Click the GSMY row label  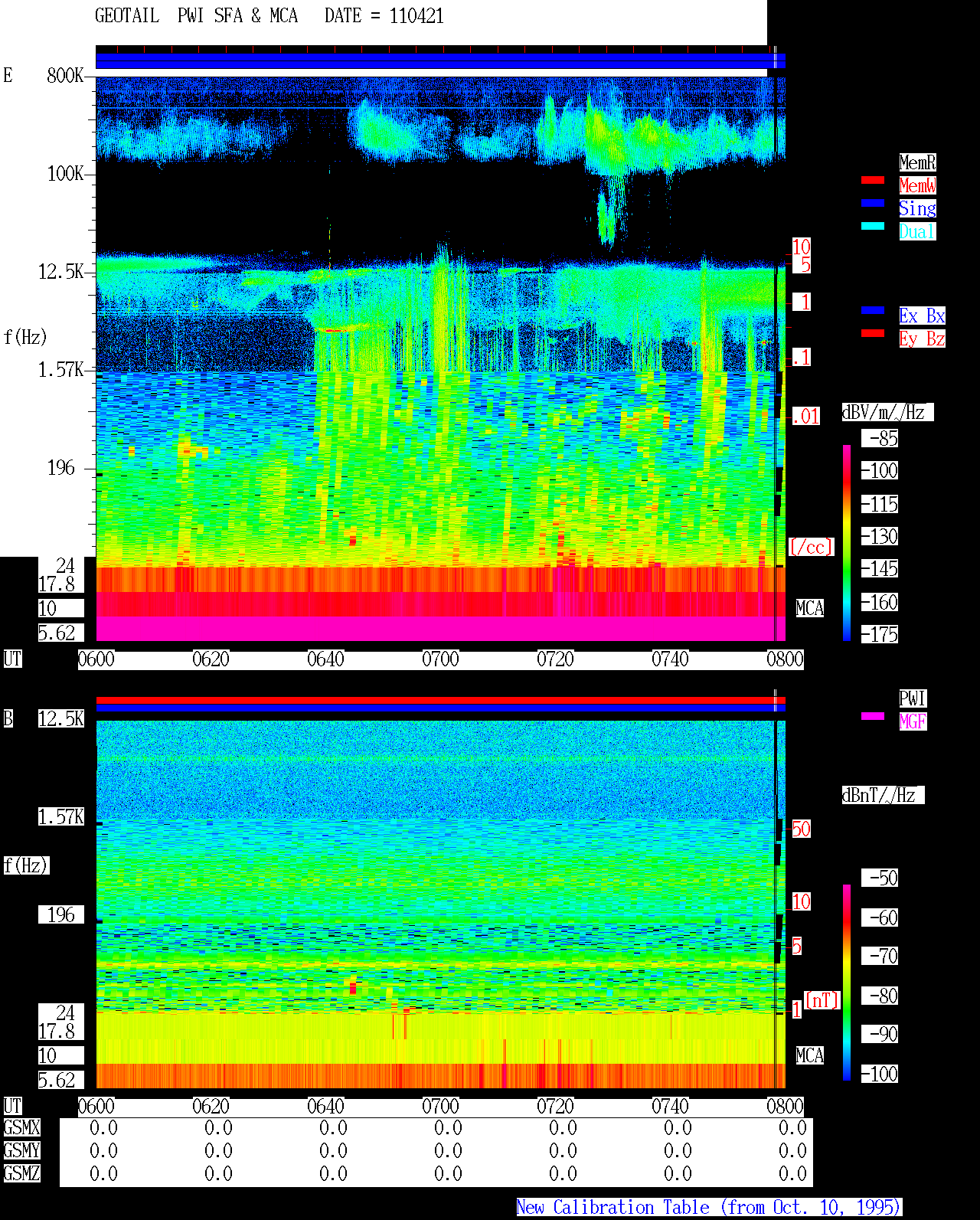coord(21,1150)
